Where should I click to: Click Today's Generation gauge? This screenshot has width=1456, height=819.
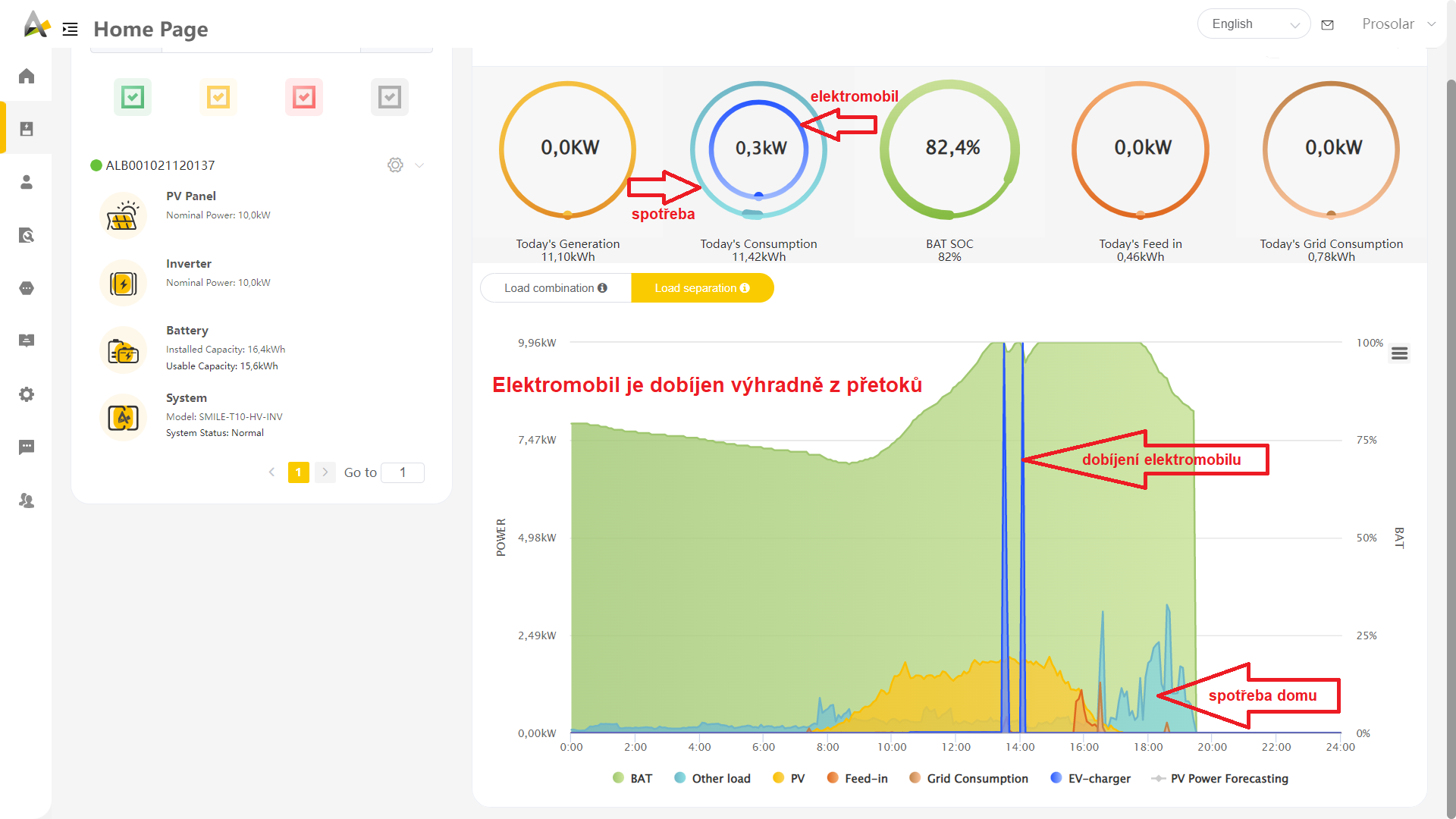tap(568, 149)
